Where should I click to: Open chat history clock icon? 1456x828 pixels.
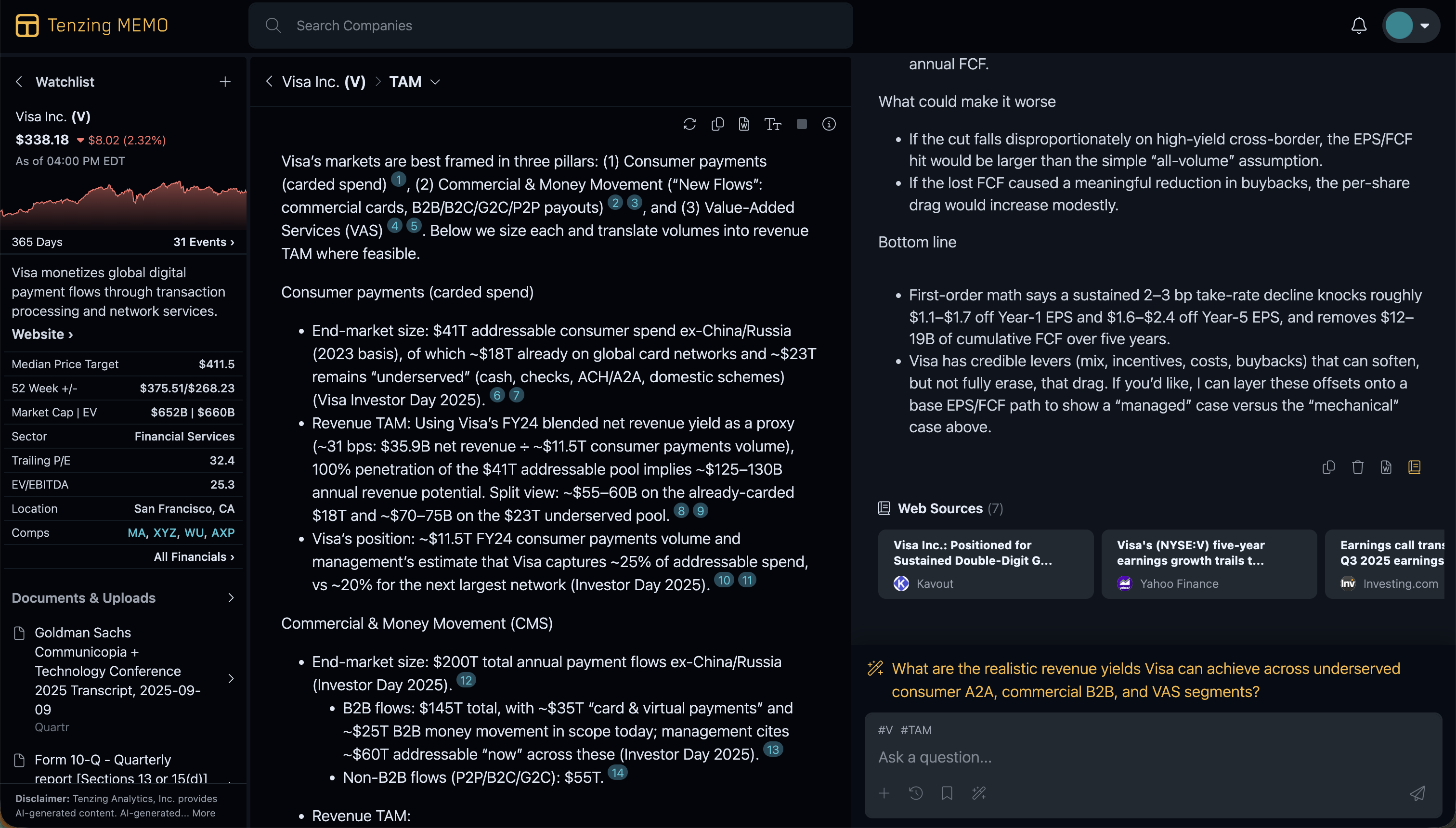pyautogui.click(x=916, y=793)
